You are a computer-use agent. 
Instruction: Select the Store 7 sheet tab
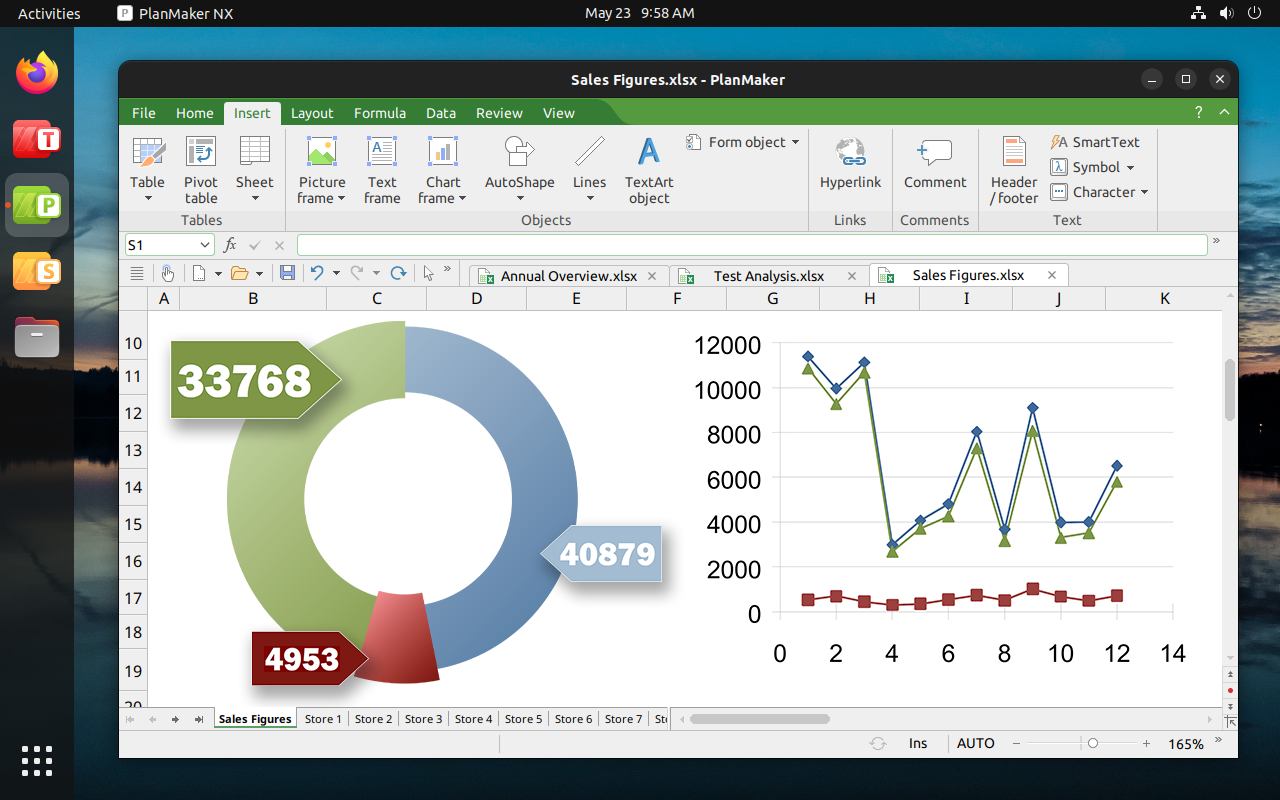(x=624, y=719)
